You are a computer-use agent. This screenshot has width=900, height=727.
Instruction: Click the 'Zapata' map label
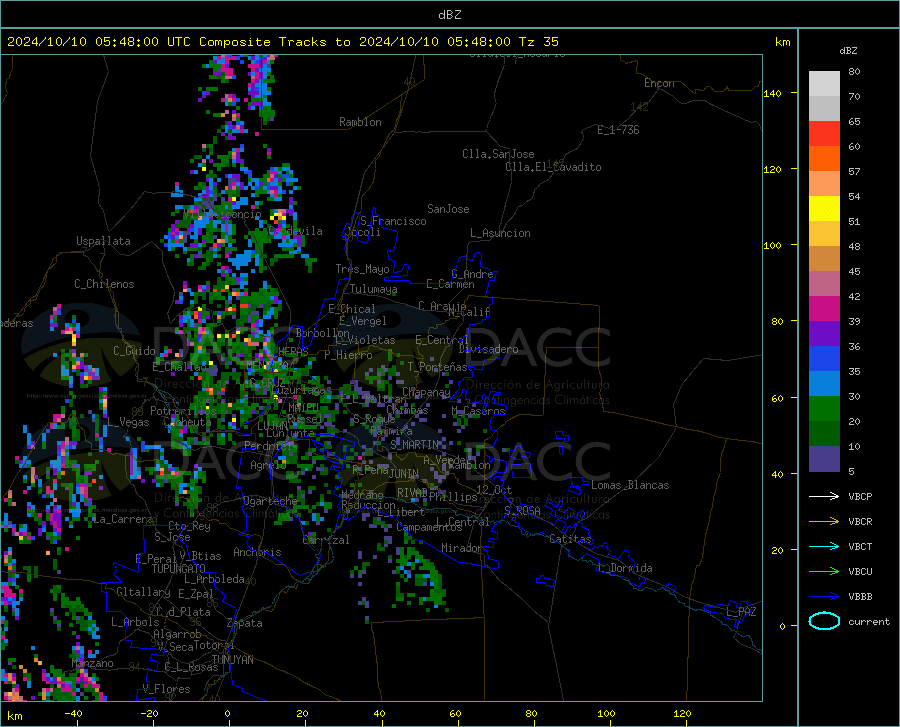245,623
